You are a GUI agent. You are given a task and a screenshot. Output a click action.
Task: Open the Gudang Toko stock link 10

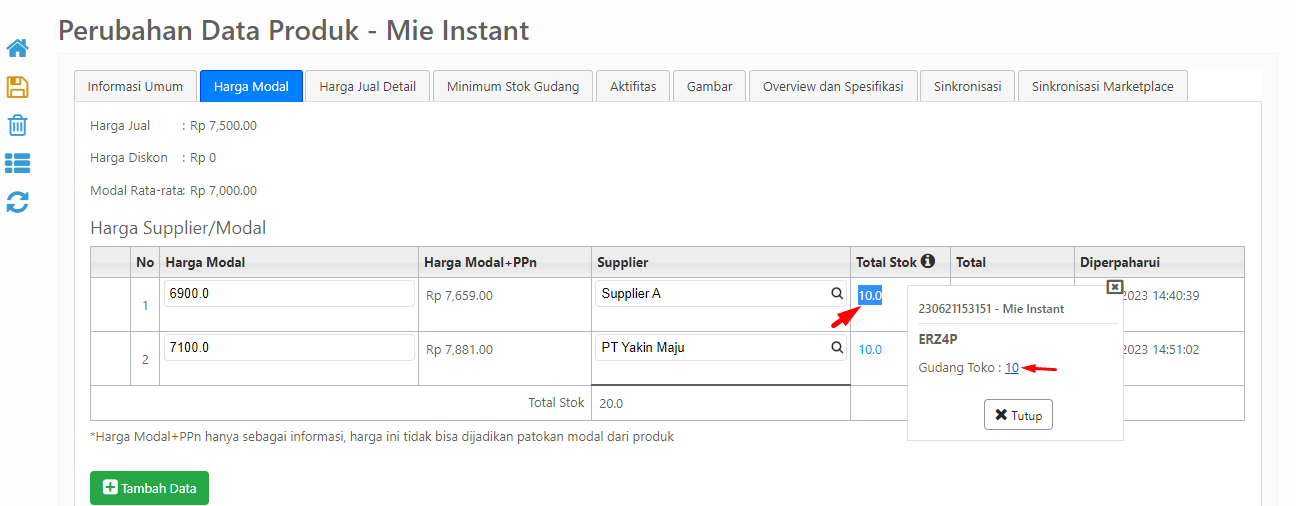pyautogui.click(x=1012, y=368)
